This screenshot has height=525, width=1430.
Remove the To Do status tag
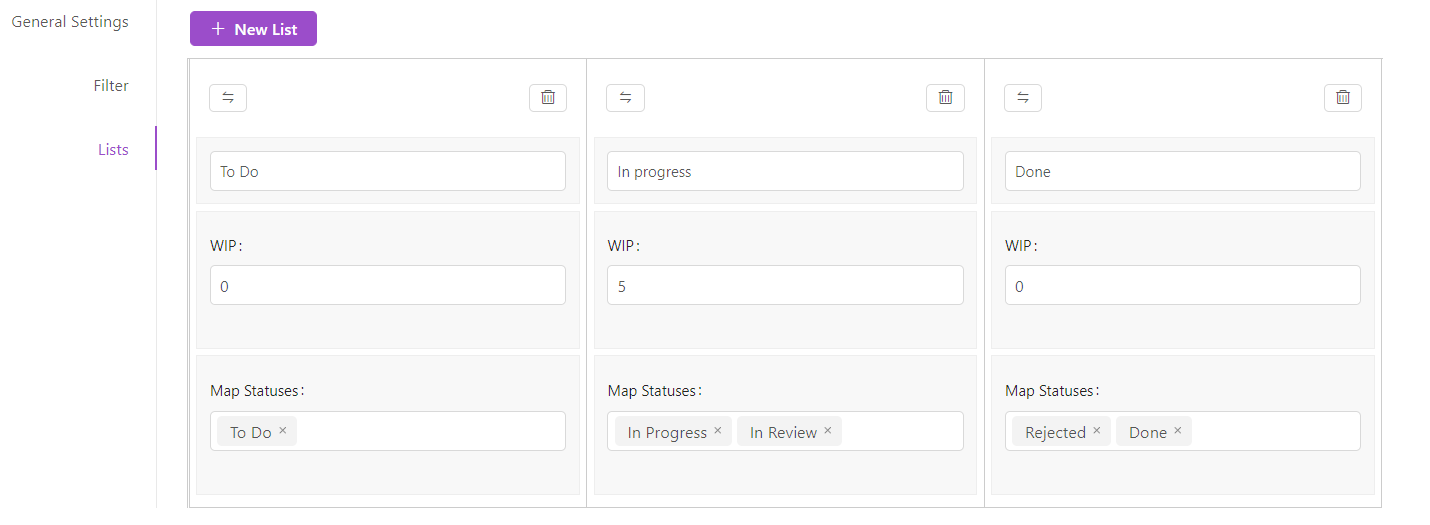click(x=283, y=431)
